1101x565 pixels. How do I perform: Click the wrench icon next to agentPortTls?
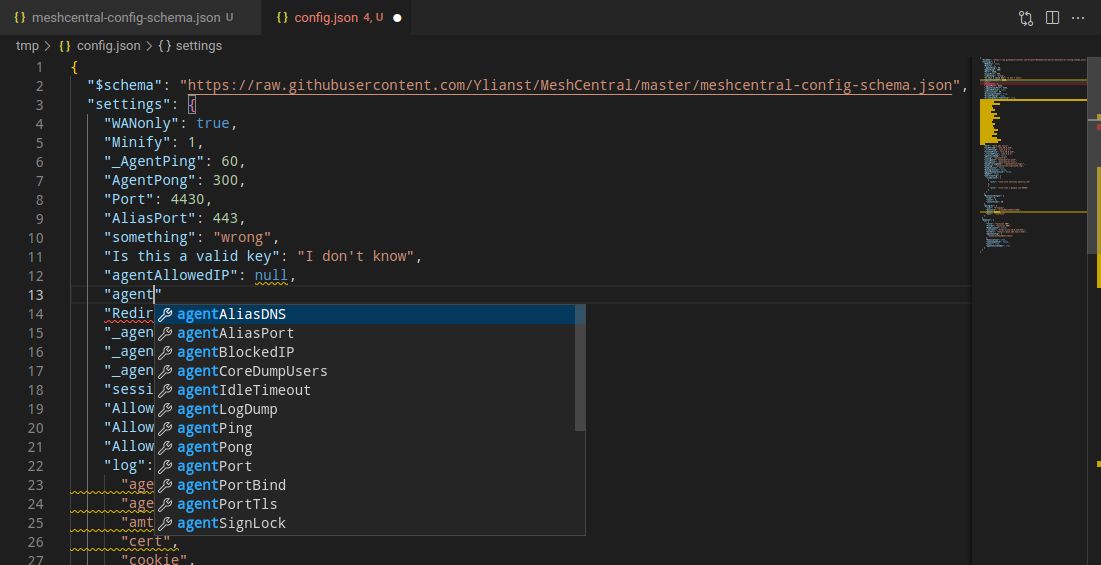166,505
